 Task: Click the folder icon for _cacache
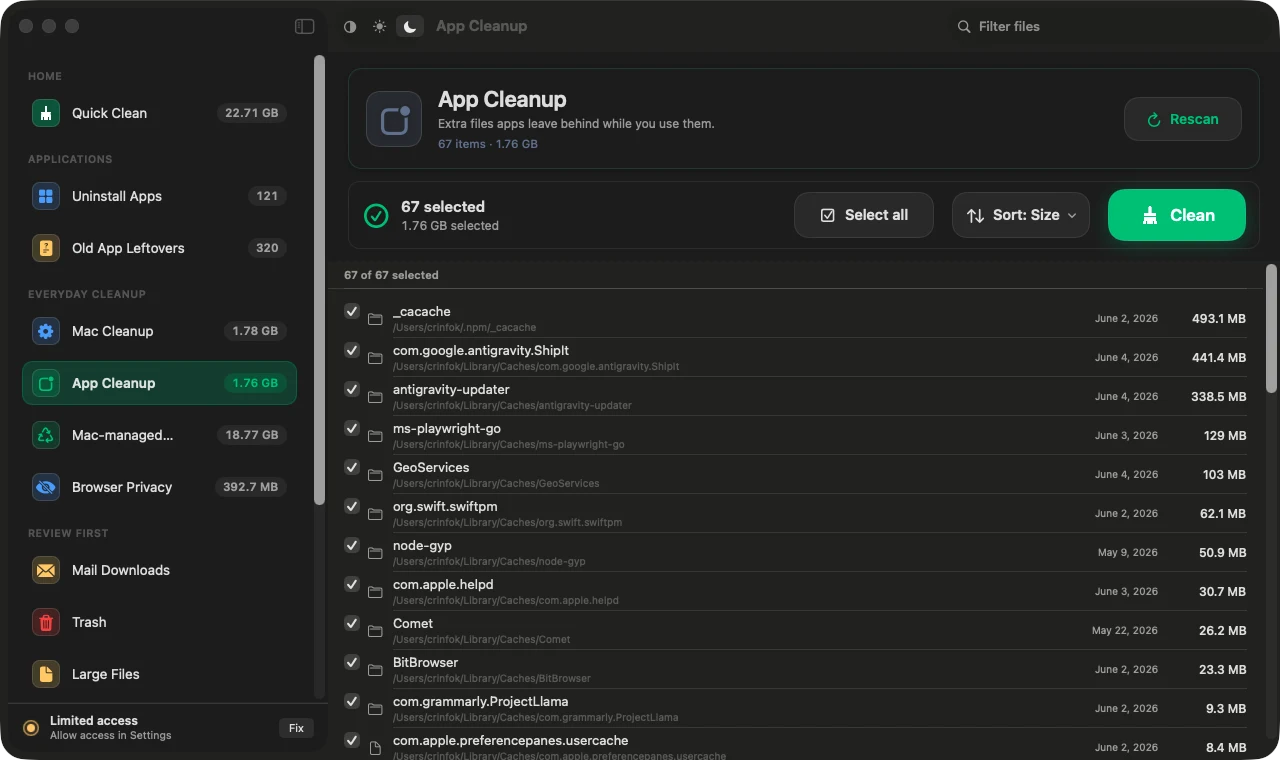pyautogui.click(x=375, y=319)
